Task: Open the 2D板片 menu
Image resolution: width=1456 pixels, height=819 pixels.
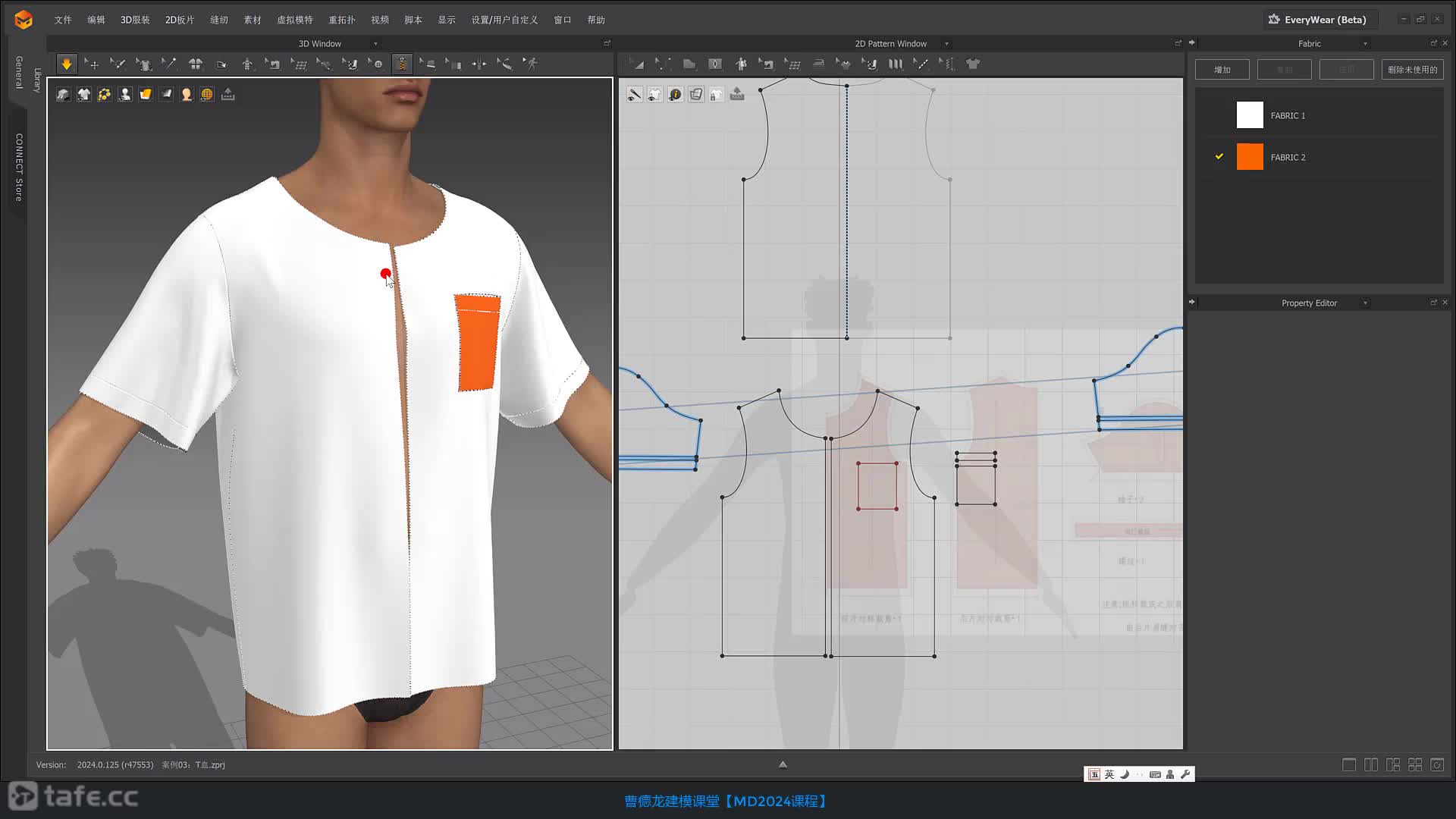Action: click(x=180, y=20)
